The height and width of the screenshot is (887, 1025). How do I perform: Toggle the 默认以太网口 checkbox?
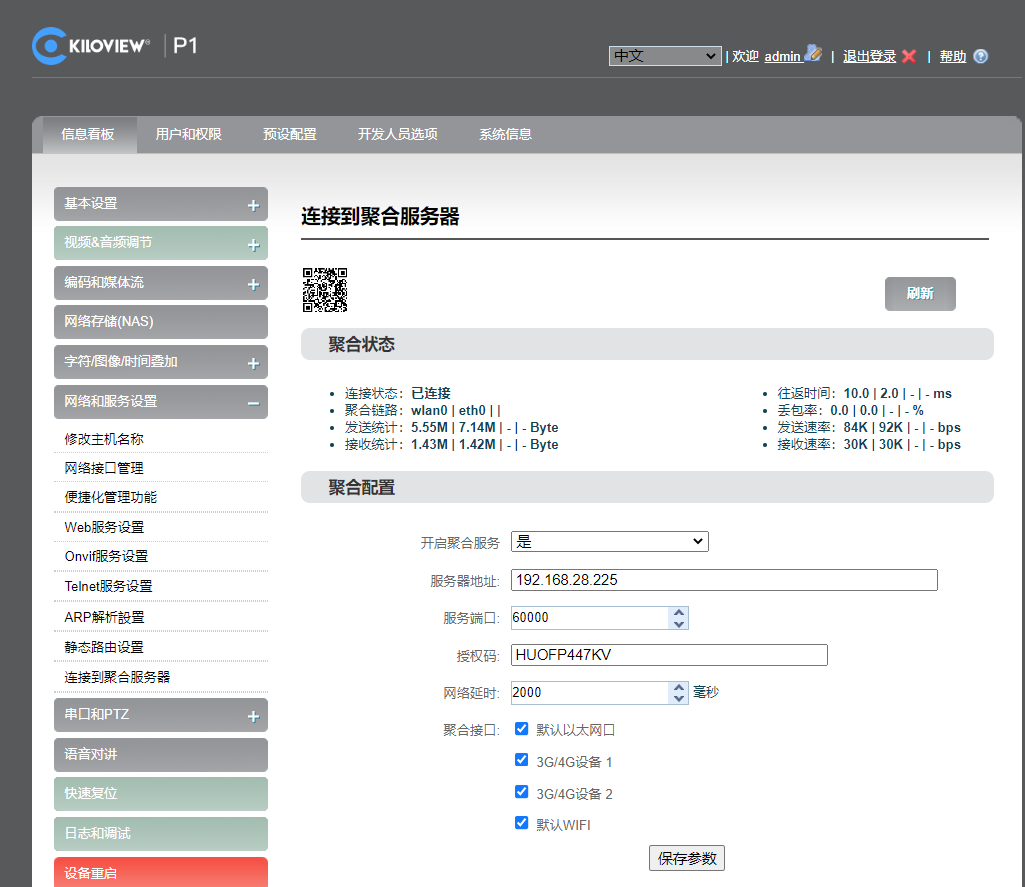point(521,728)
